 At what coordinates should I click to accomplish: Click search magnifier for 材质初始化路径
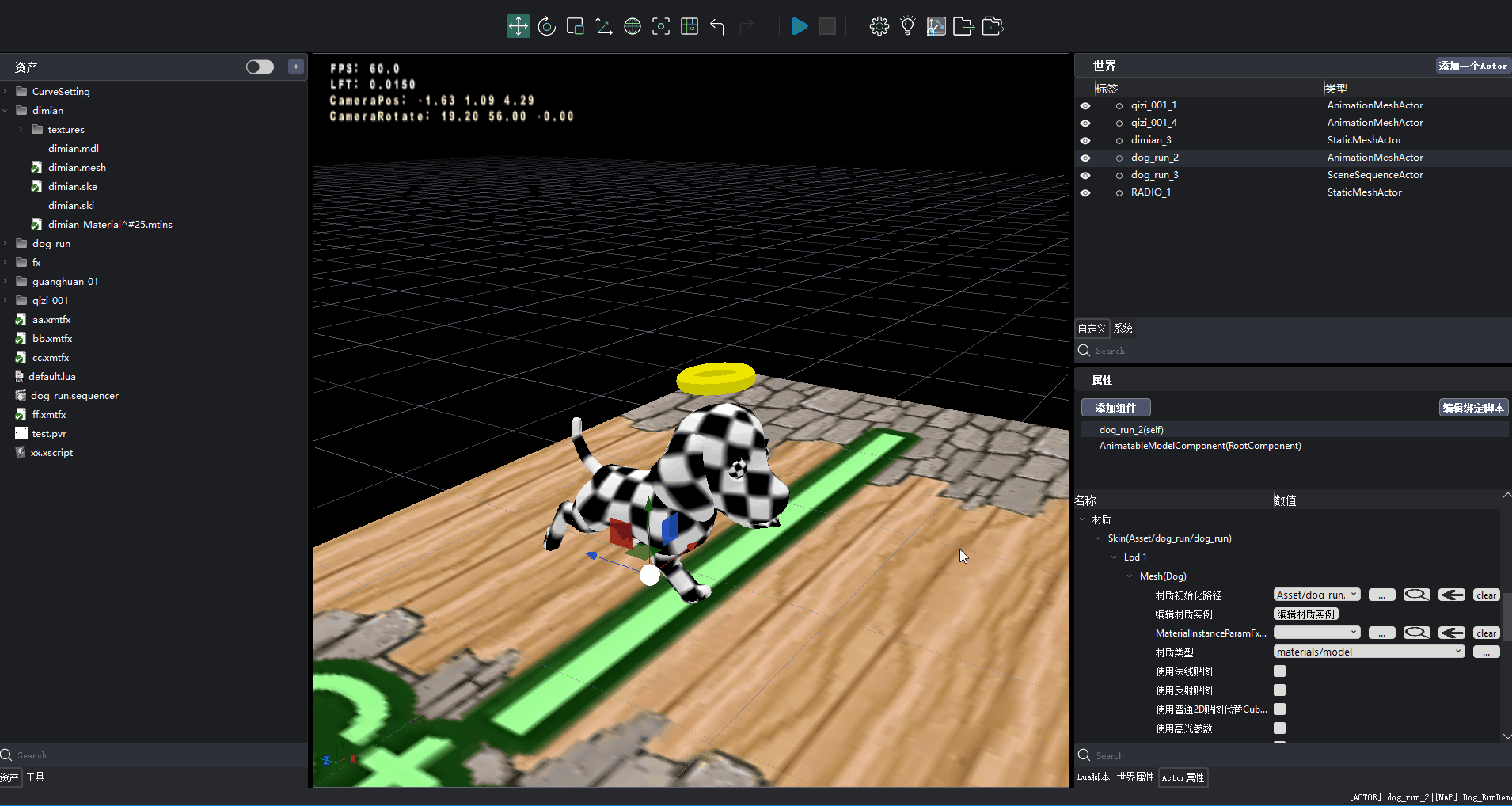coord(1416,595)
